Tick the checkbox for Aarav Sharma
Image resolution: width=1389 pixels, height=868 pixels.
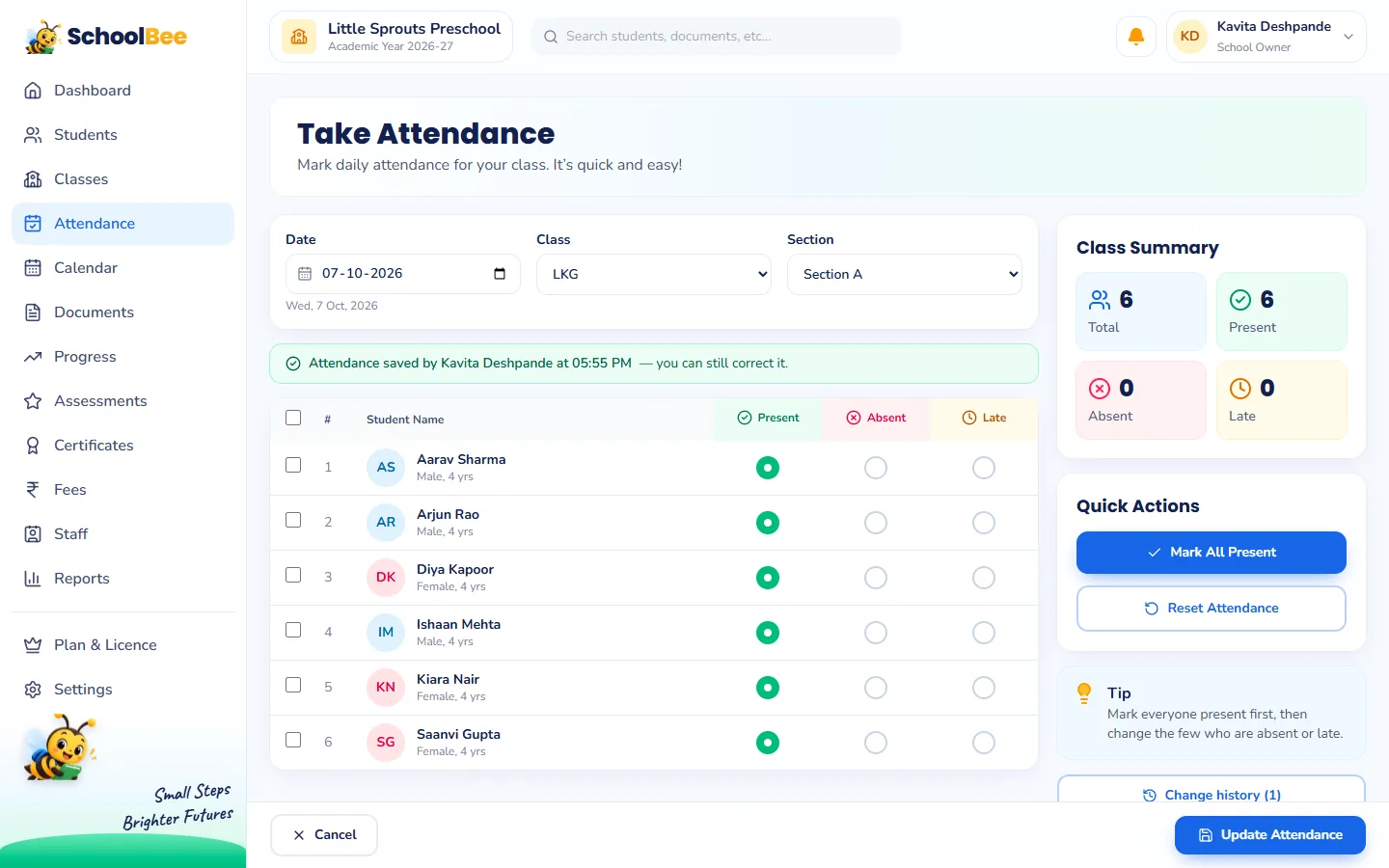coord(293,465)
